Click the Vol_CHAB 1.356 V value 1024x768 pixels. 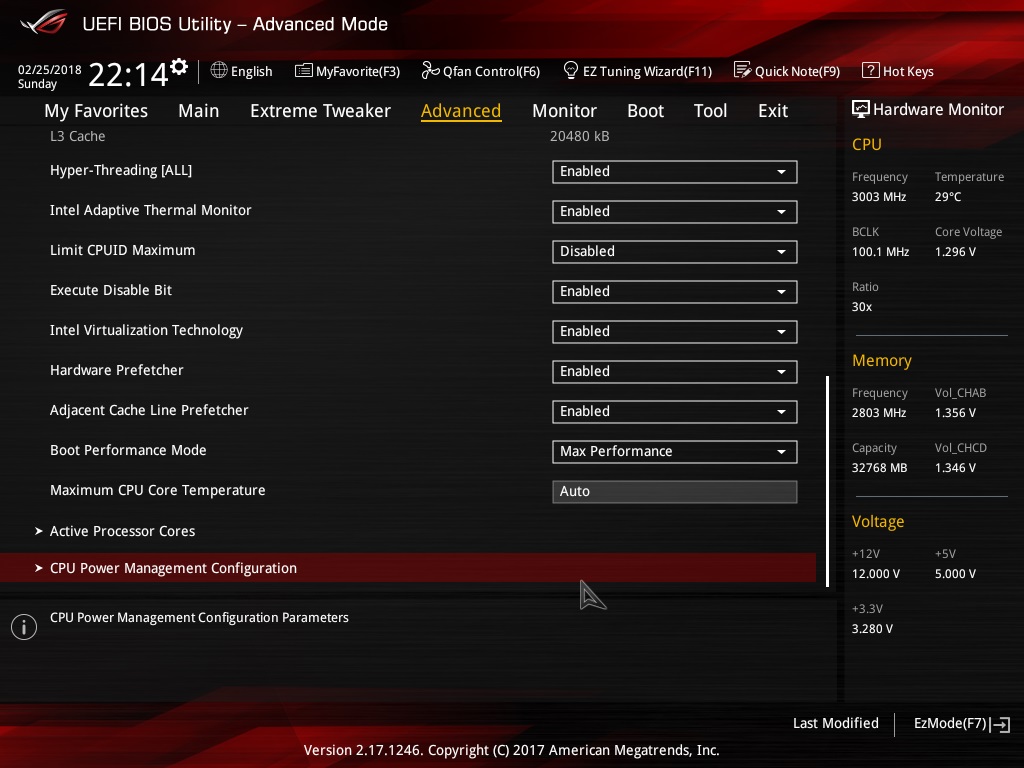955,413
